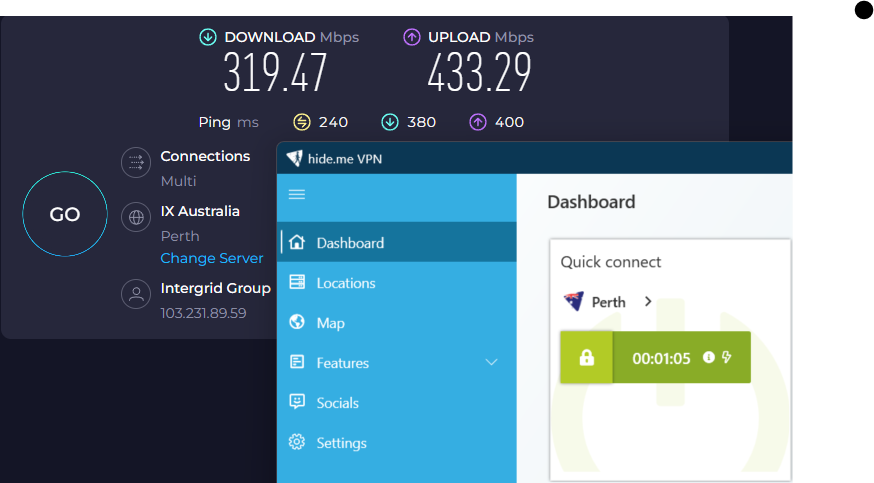Click the Australian flag icon beside Perth

tap(574, 301)
